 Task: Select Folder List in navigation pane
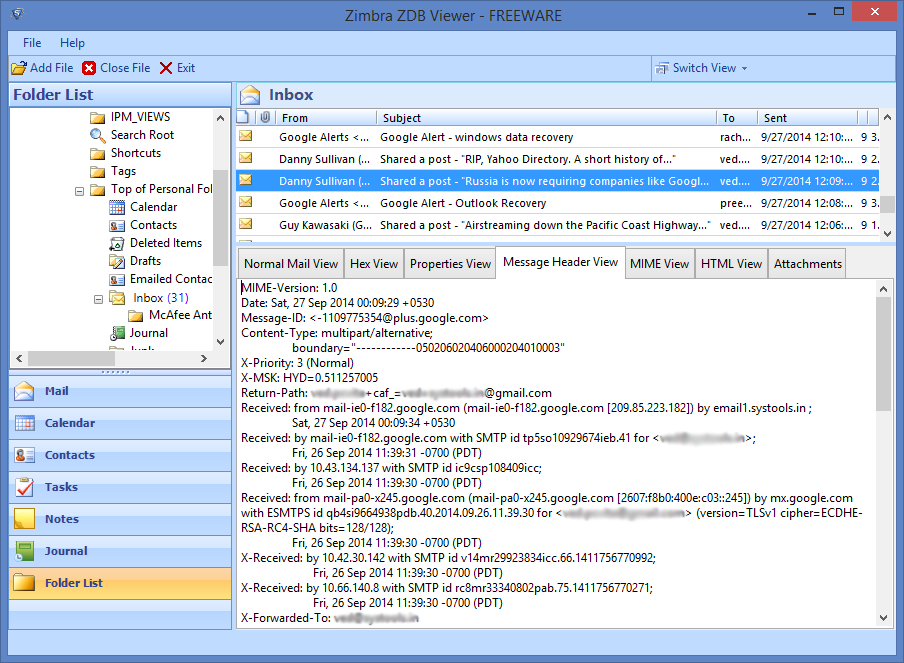[x=120, y=583]
